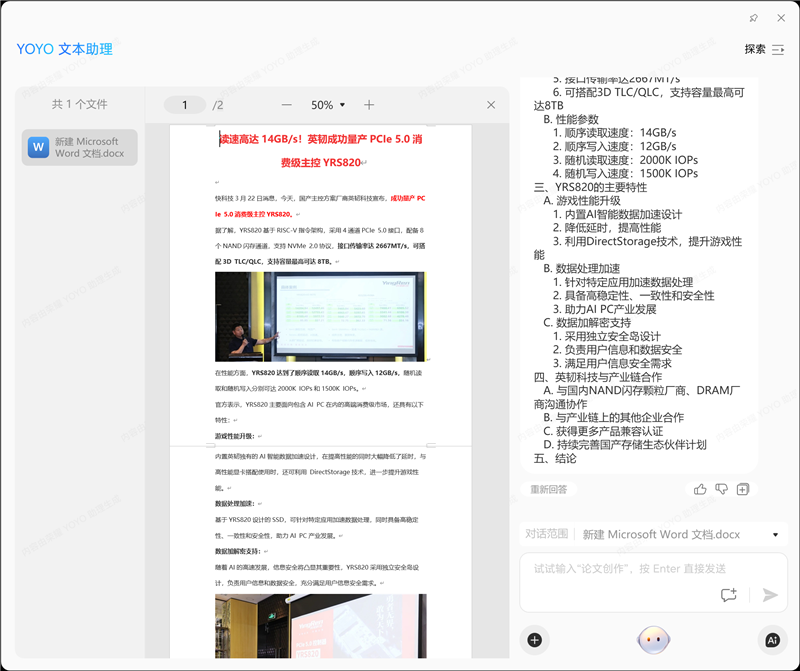Expand the 对话范围 document dropdown
The width and height of the screenshot is (800, 671).
click(x=775, y=535)
